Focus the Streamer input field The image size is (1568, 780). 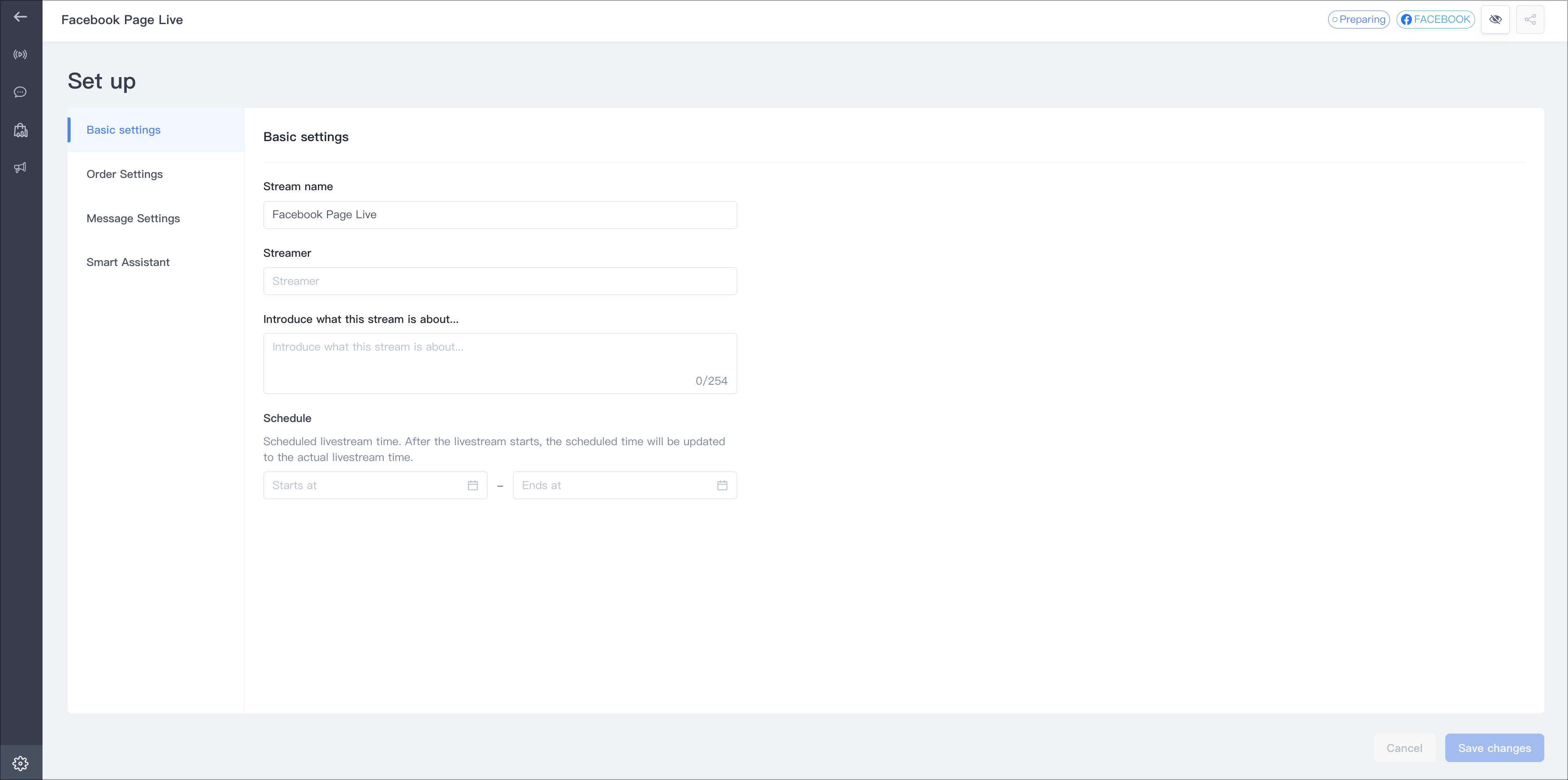point(500,281)
